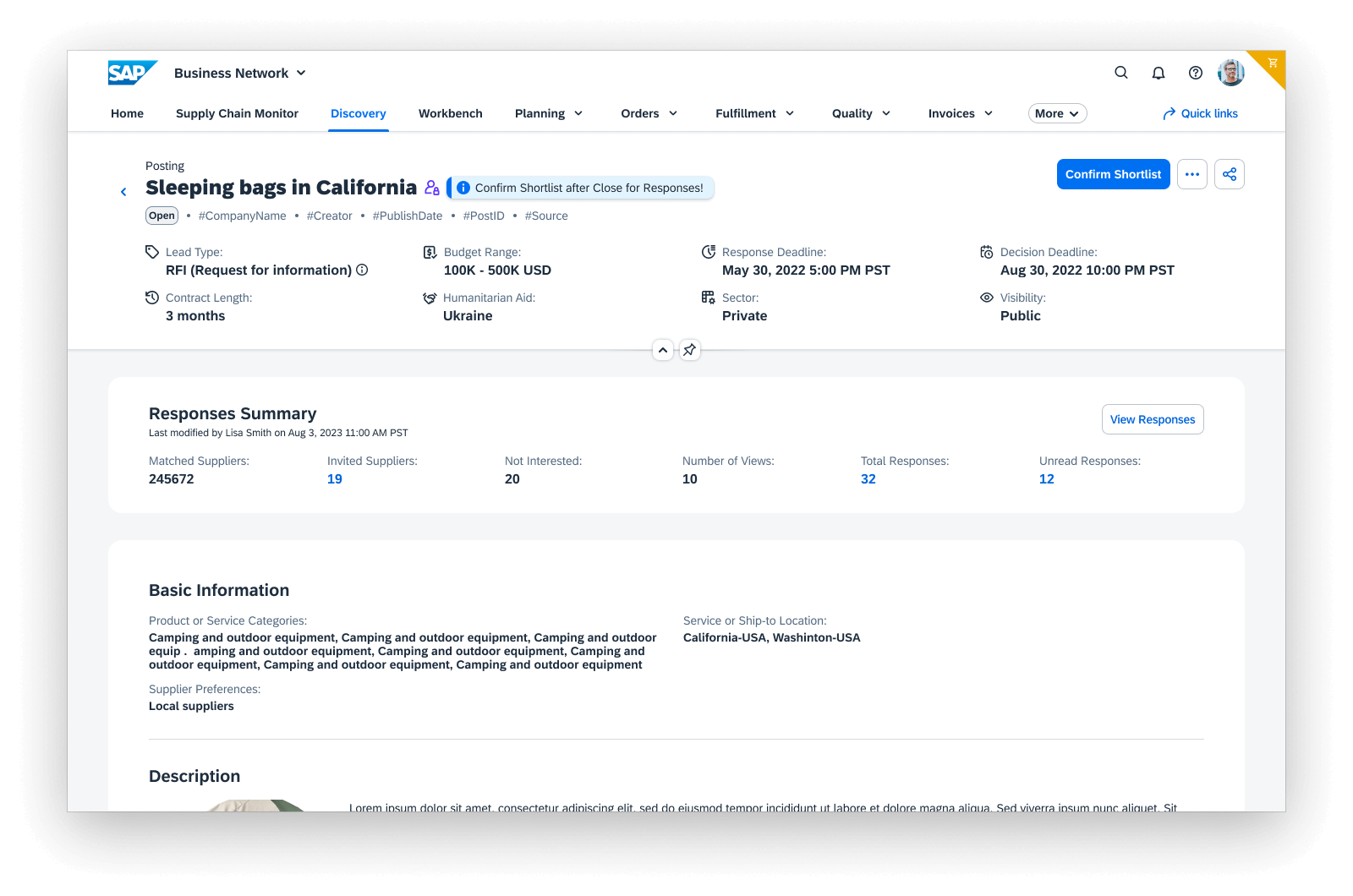This screenshot has height=896, width=1353.
Task: Click the Confirm Shortlist button
Action: click(1113, 174)
